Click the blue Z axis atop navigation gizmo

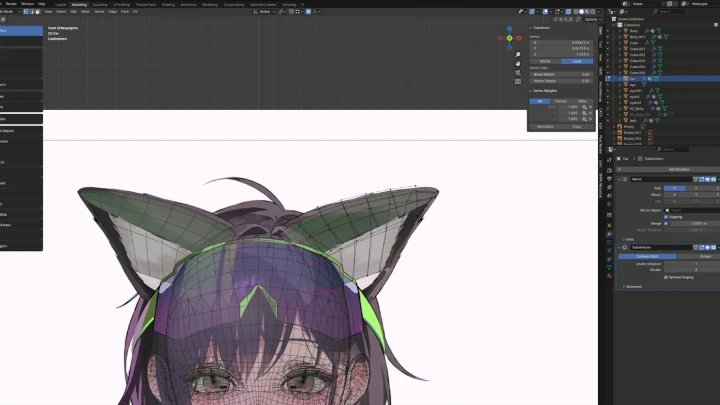(509, 28)
